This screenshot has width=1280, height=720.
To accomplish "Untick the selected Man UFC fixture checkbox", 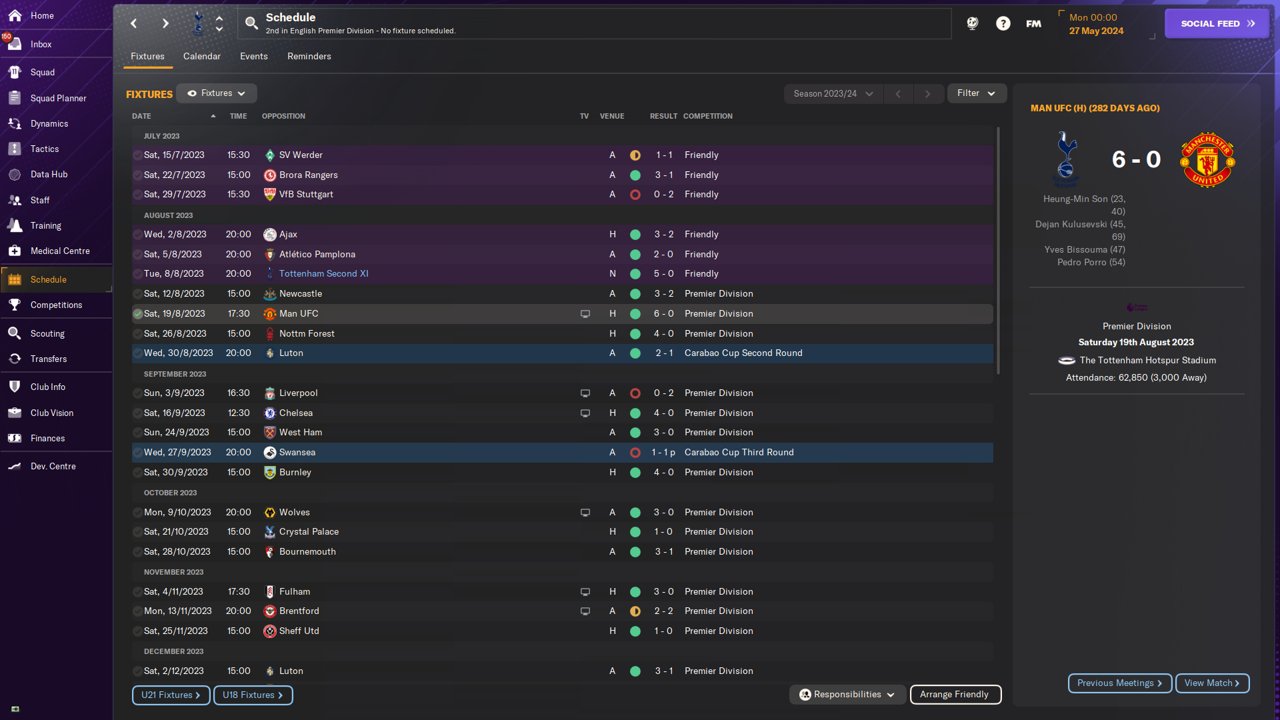I will [138, 314].
